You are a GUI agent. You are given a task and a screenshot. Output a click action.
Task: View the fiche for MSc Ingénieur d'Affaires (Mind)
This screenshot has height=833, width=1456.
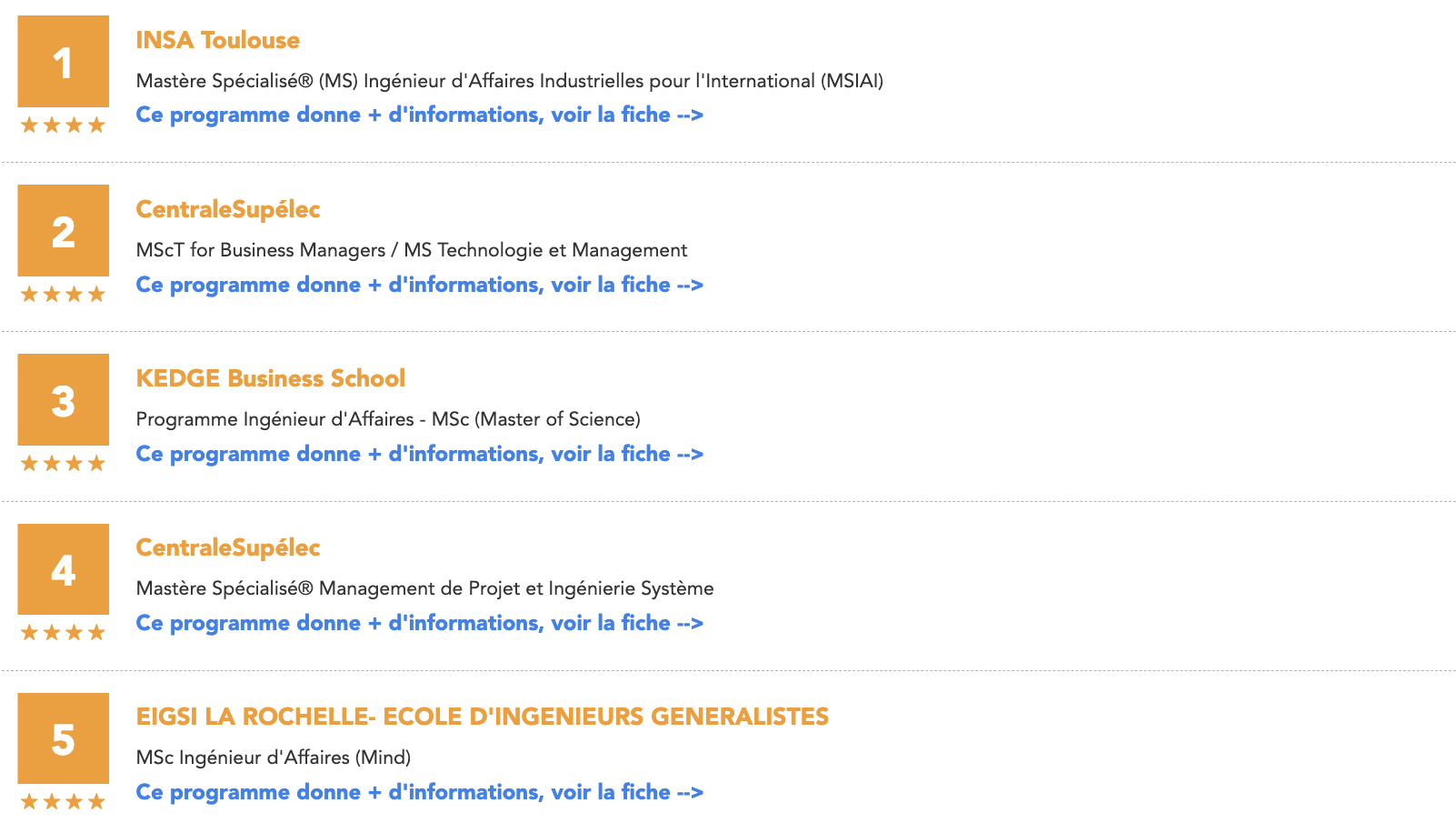click(419, 792)
